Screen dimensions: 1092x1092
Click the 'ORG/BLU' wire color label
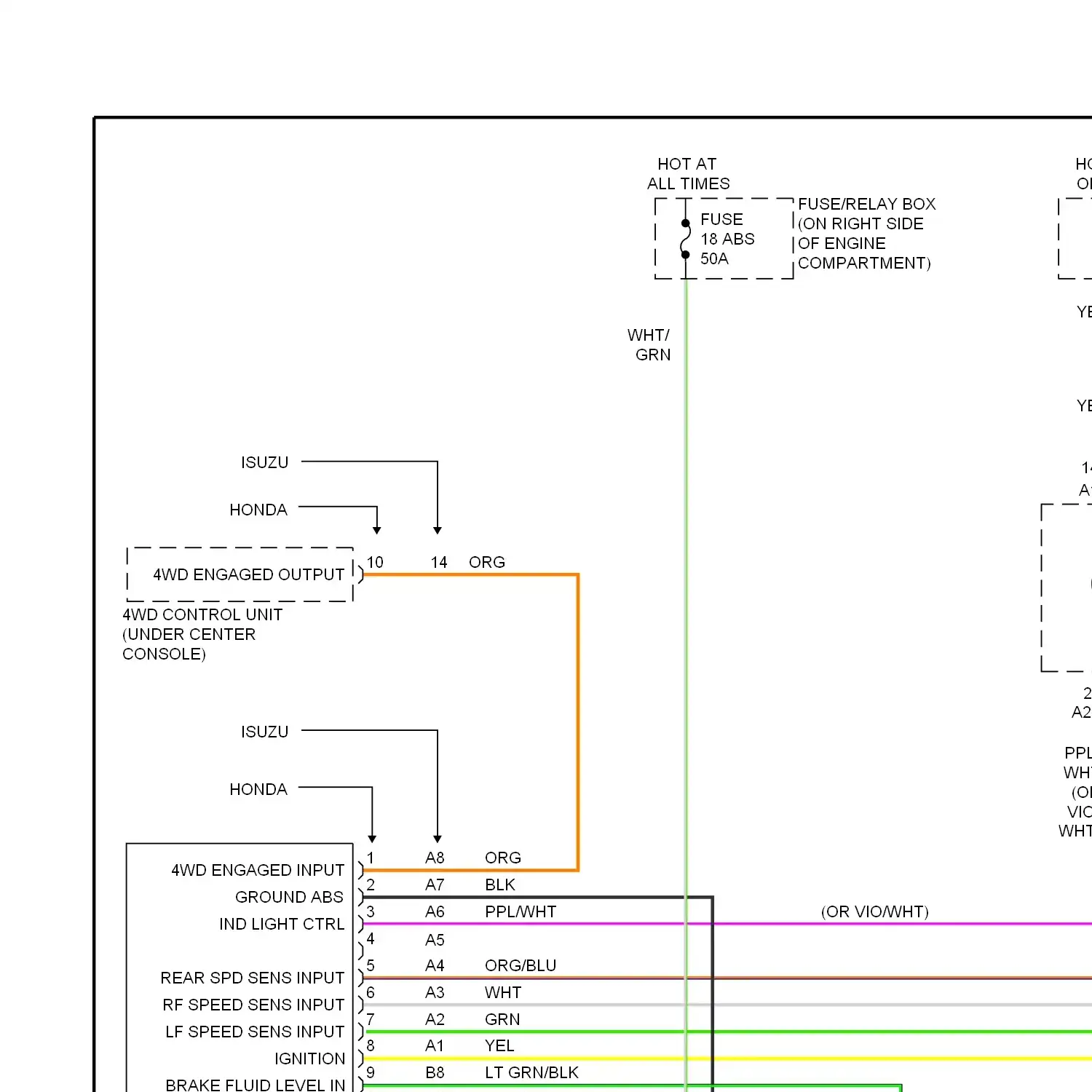coord(521,965)
